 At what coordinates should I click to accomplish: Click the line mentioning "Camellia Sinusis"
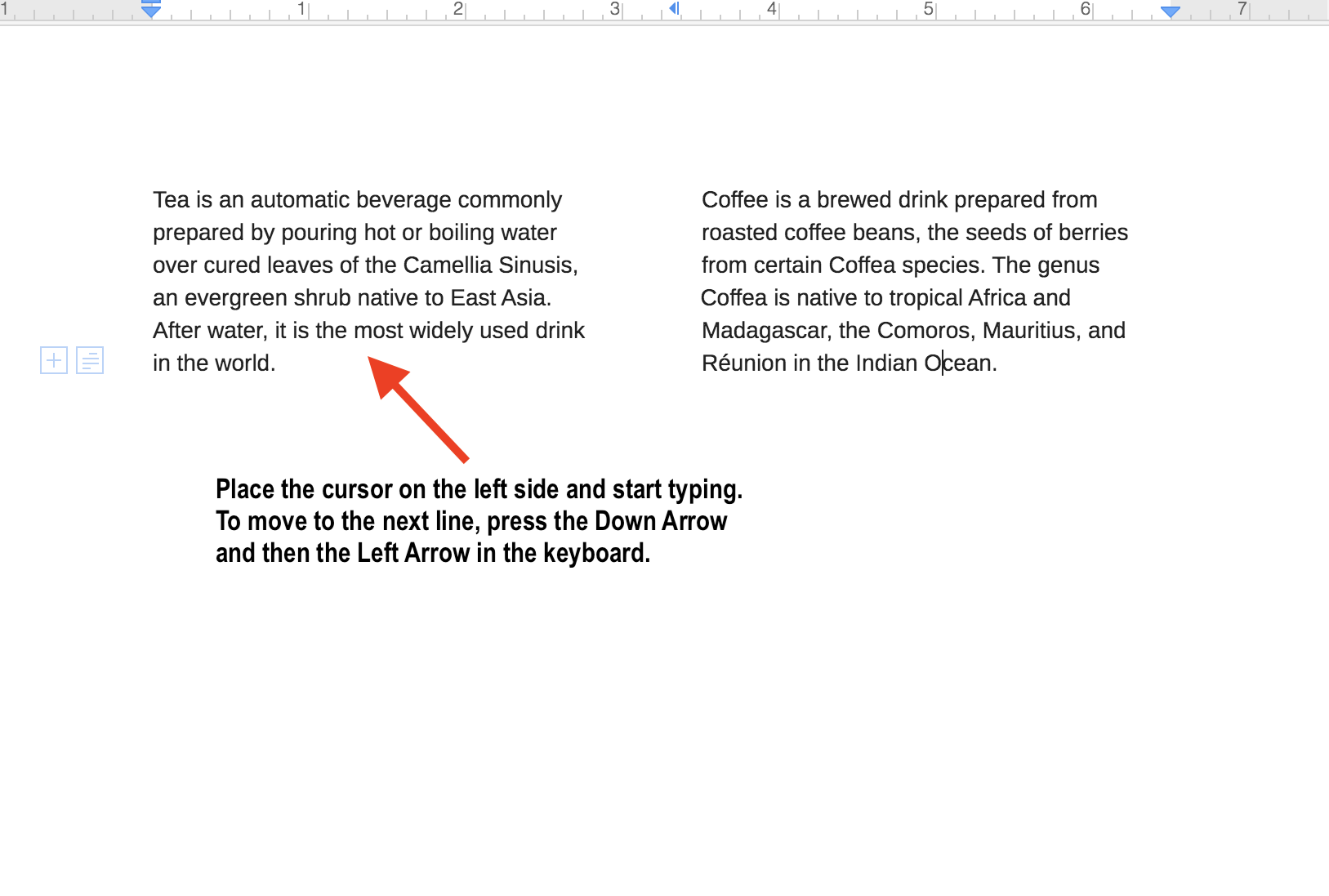(365, 265)
